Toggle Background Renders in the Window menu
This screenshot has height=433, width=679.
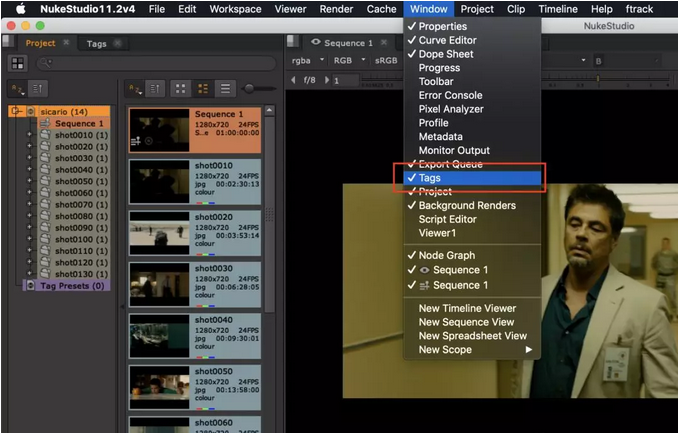472,205
